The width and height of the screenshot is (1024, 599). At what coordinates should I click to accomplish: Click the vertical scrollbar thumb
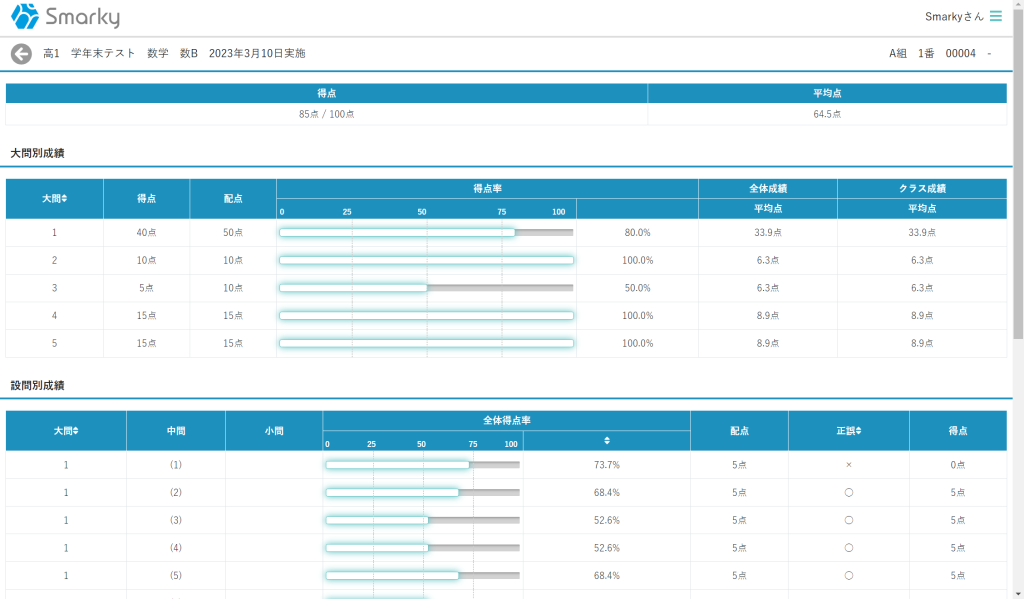pos(1018,173)
